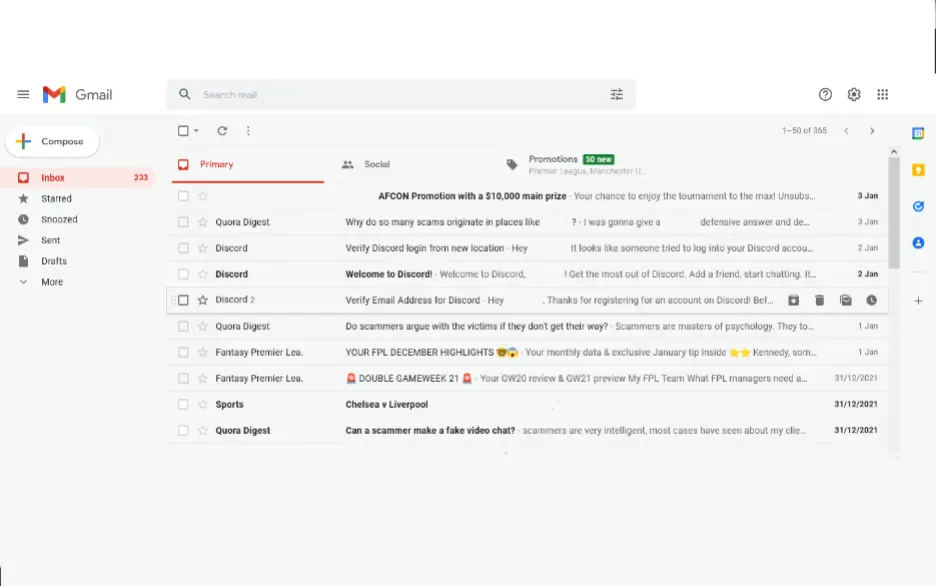
Task: Refresh the inbox list
Action: [x=222, y=131]
